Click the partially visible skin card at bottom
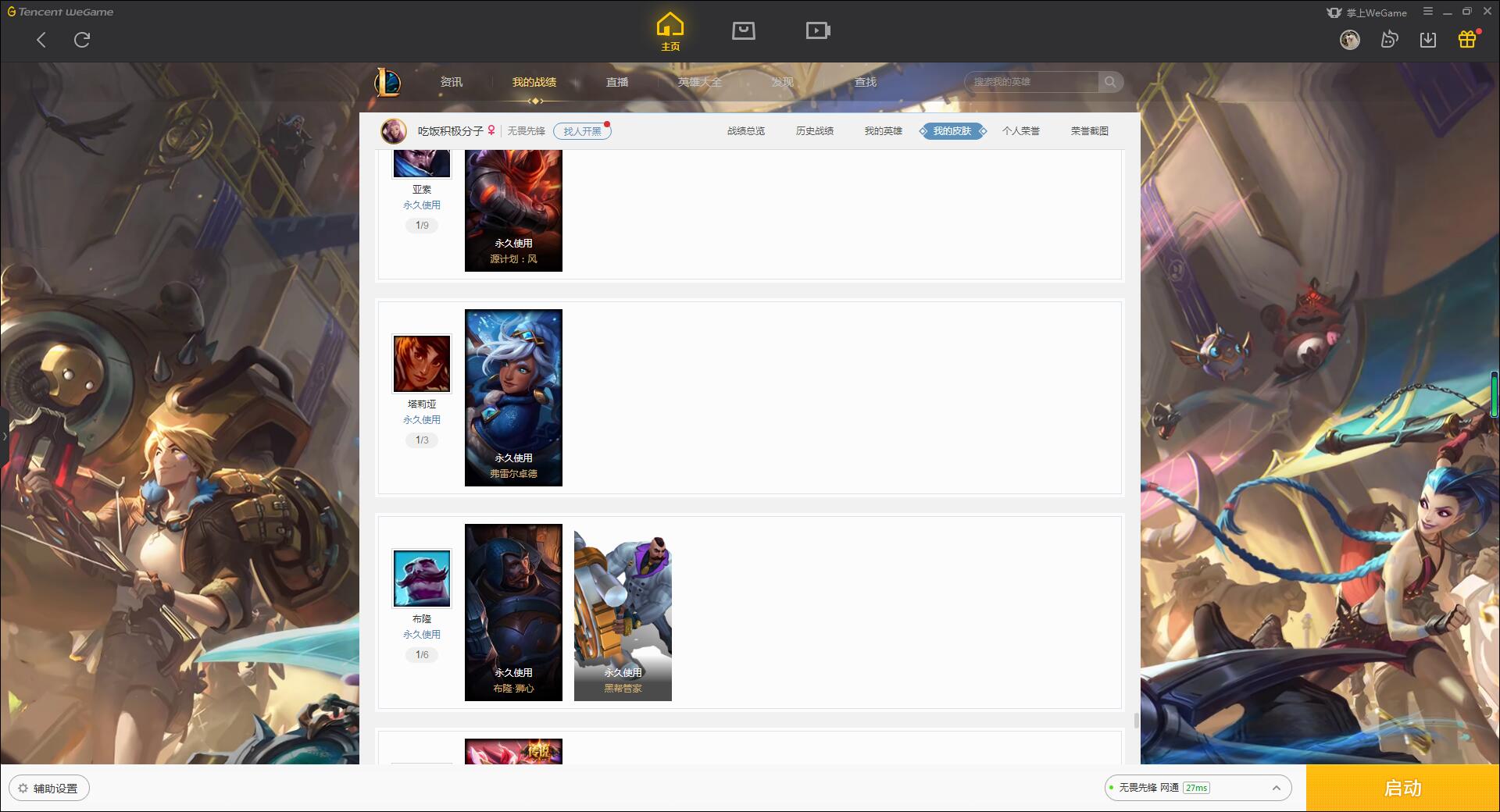Viewport: 1500px width, 812px height. click(513, 751)
